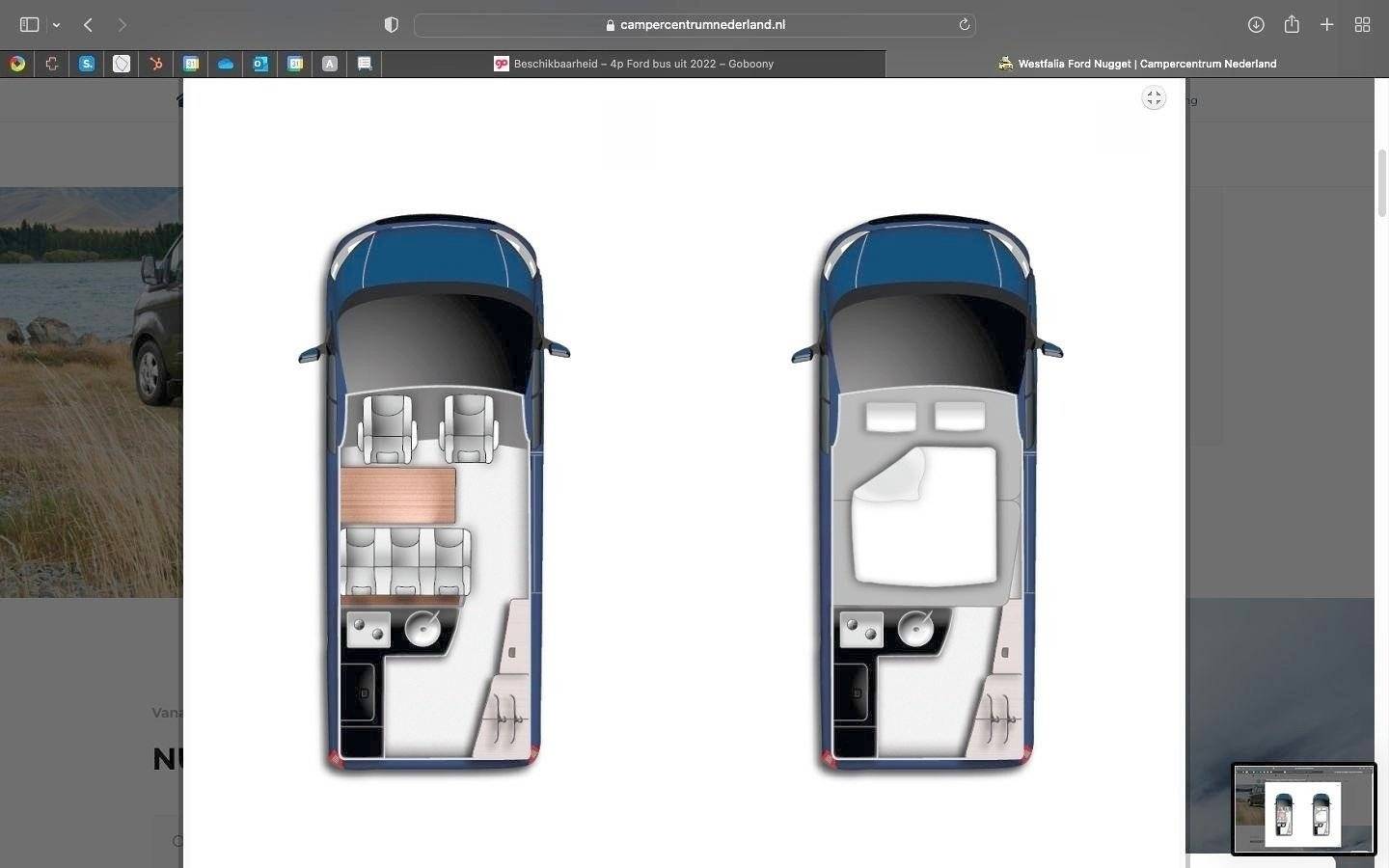Open the pinned tab with S logo

click(87, 64)
